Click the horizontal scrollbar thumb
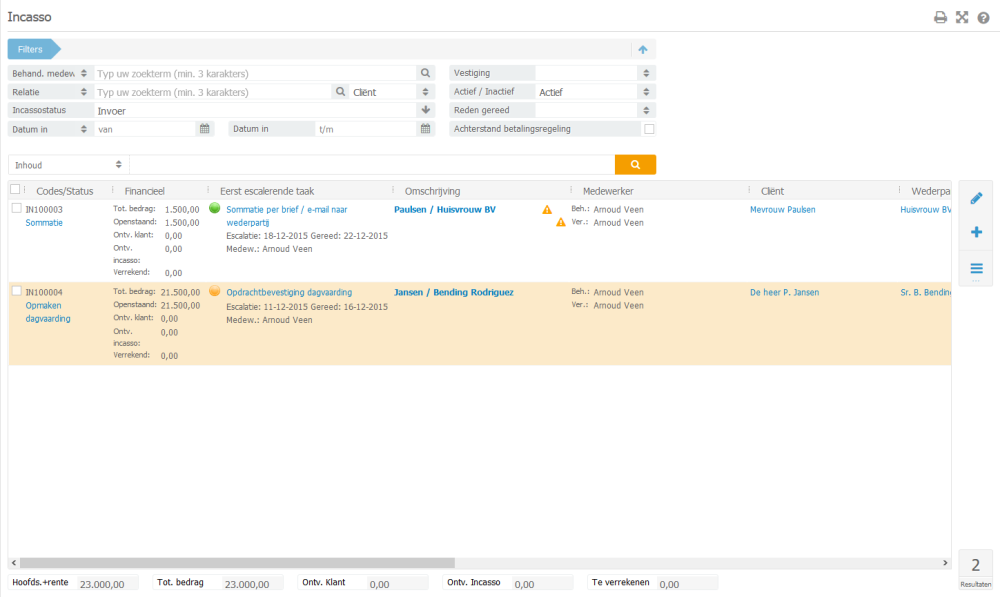The width and height of the screenshot is (1000, 597). click(237, 563)
